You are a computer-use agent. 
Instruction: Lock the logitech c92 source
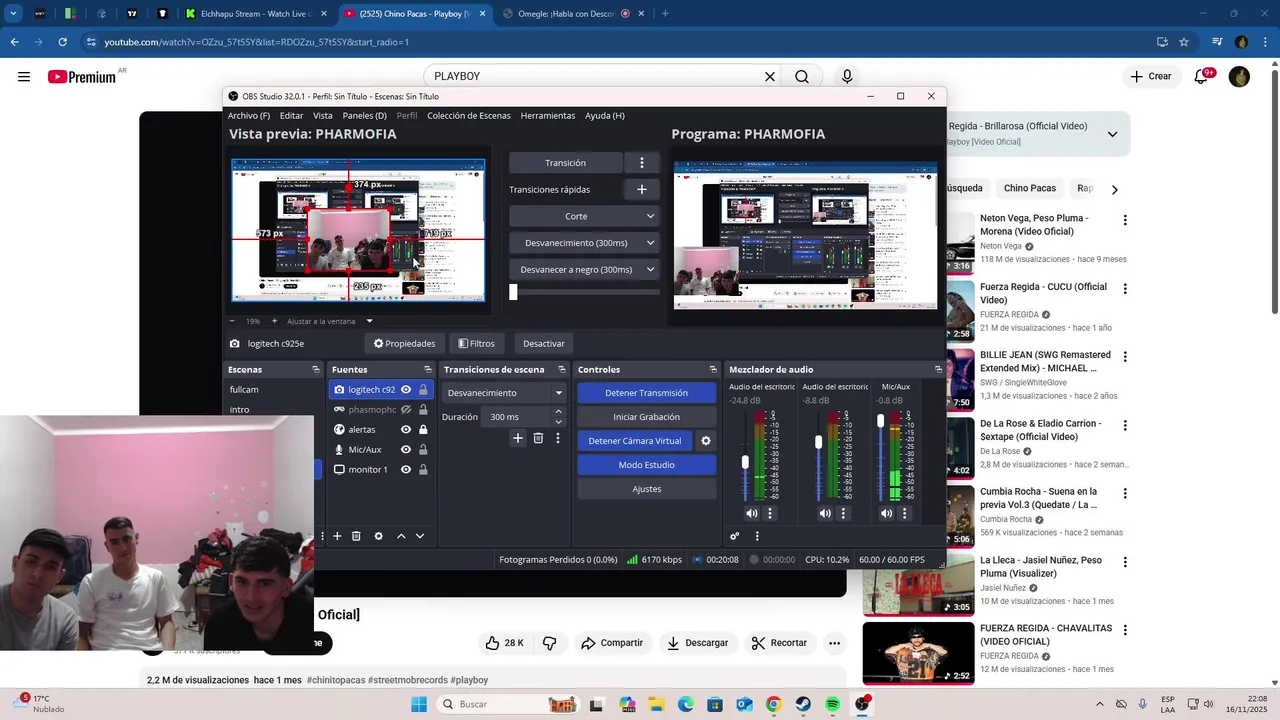(423, 390)
